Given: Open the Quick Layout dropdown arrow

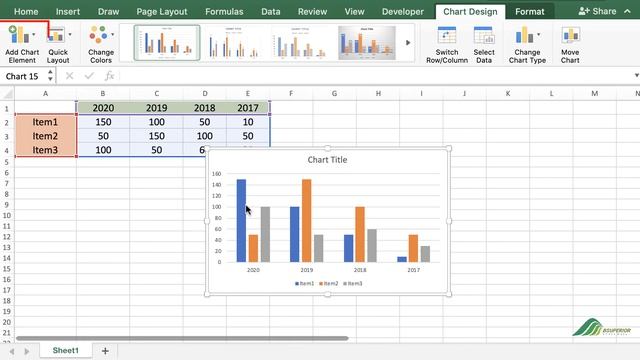Looking at the screenshot, I should tap(70, 34).
